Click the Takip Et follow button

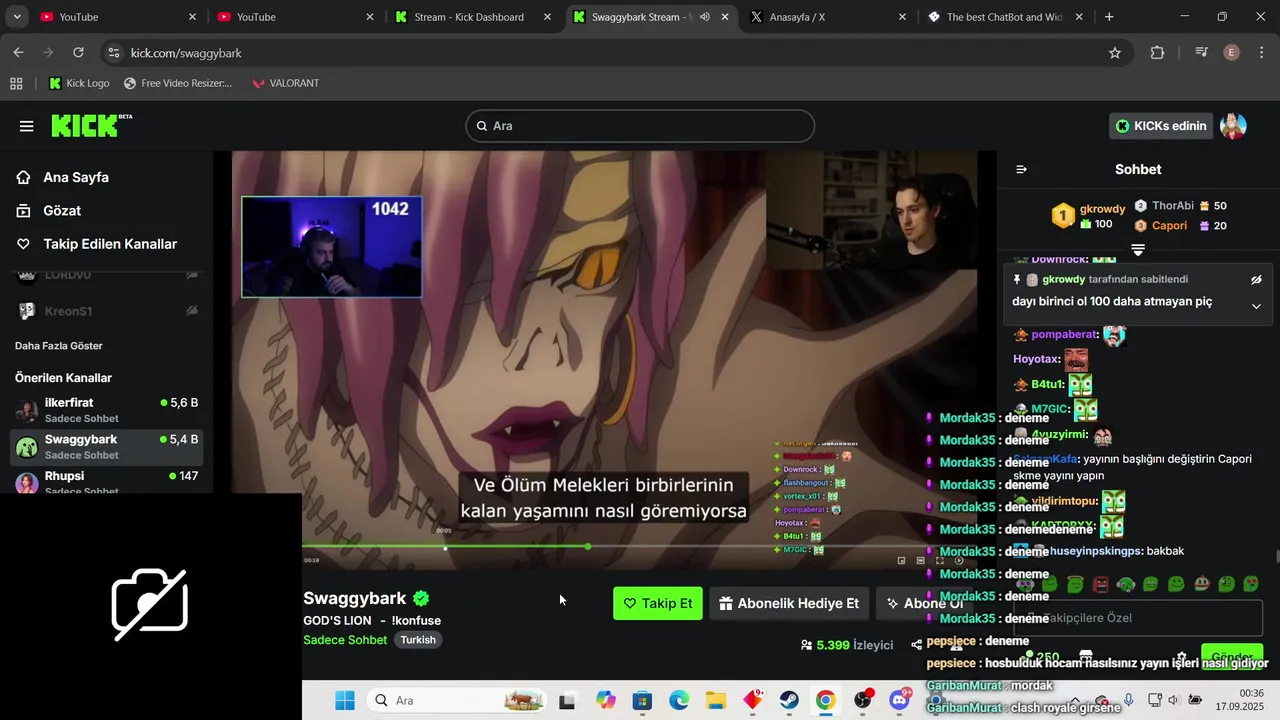[658, 603]
